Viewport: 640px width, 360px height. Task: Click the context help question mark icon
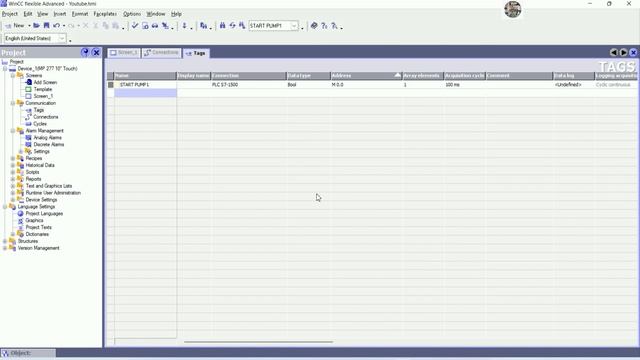click(324, 26)
